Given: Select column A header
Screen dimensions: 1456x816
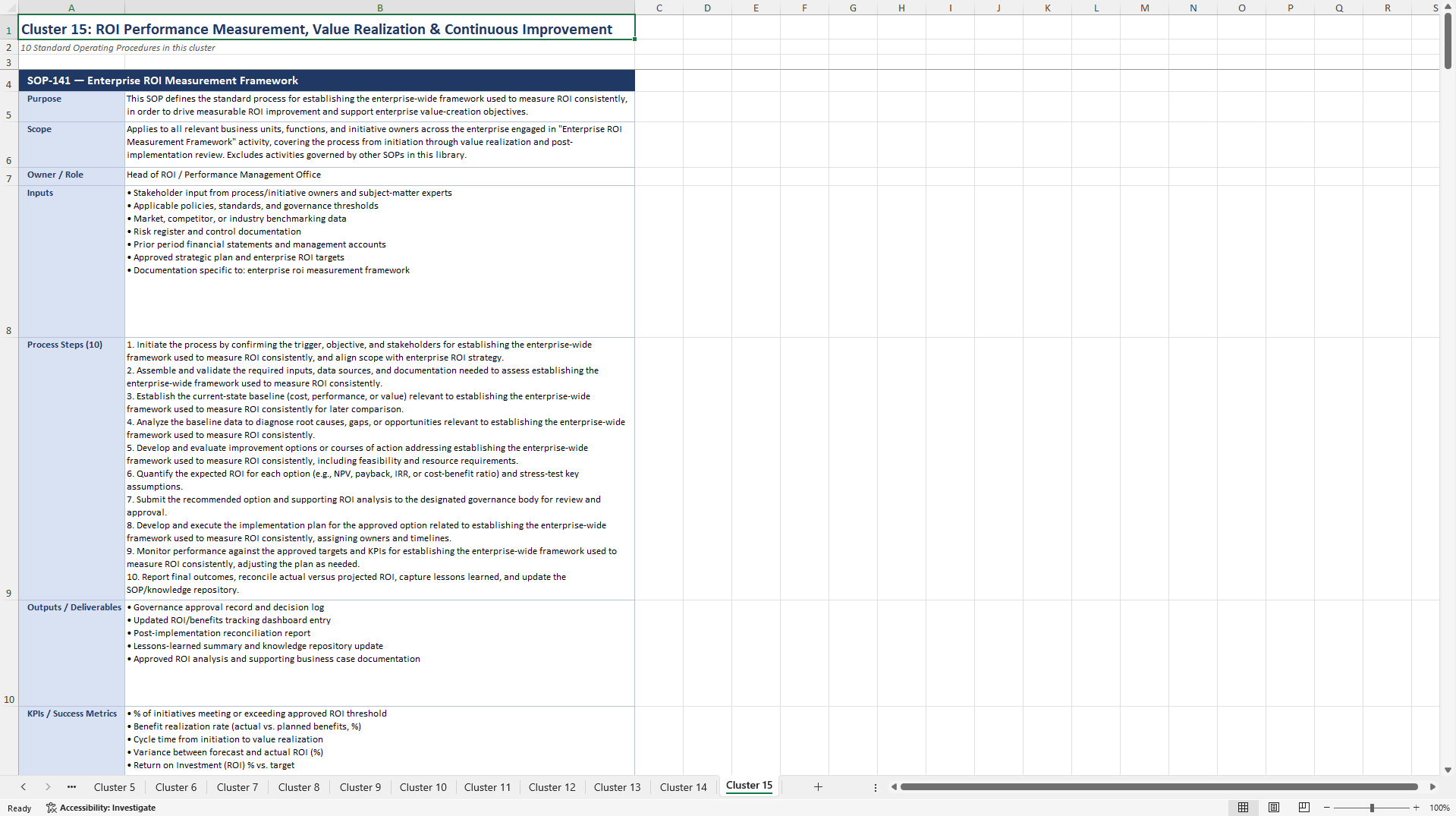Looking at the screenshot, I should pos(71,8).
